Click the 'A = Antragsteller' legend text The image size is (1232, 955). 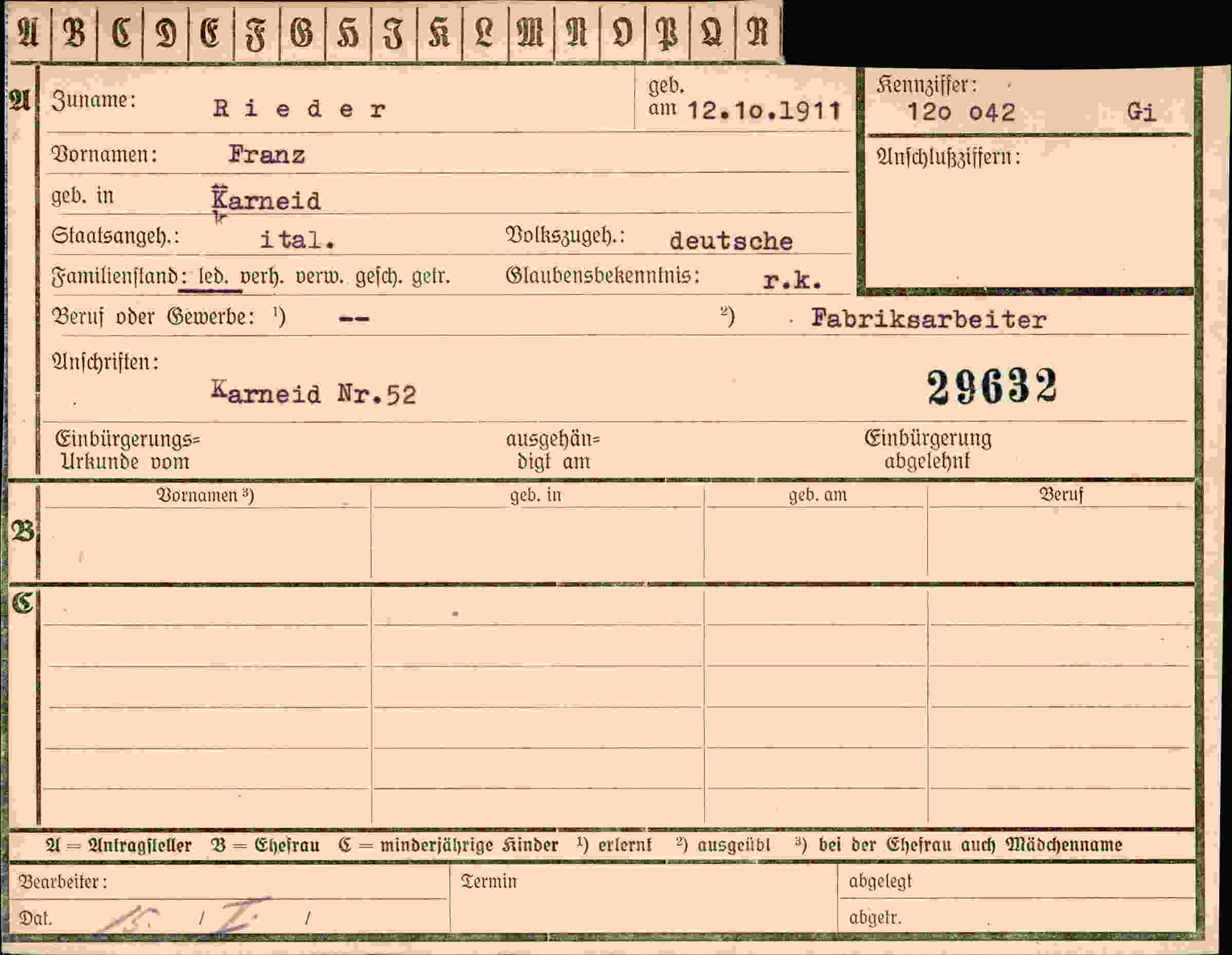coord(118,845)
